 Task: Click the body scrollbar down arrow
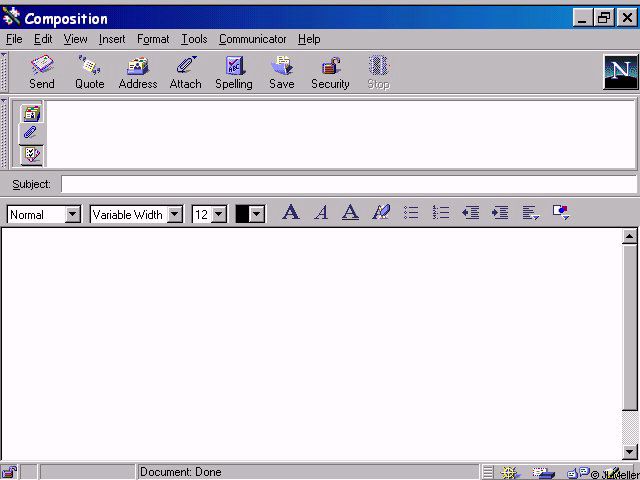point(630,452)
